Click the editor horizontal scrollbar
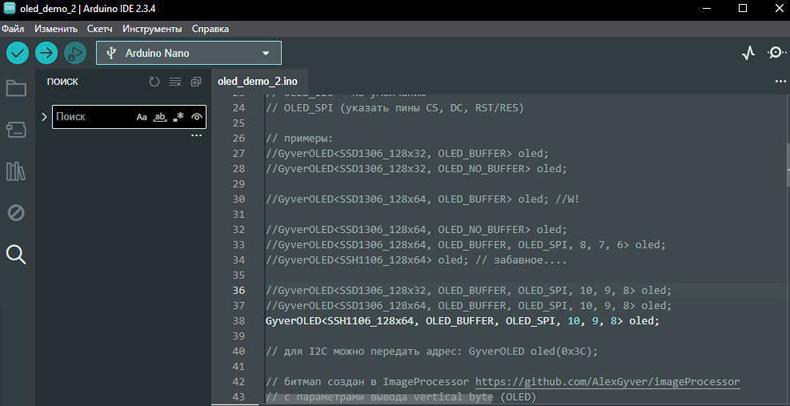The height and width of the screenshot is (406, 790). pos(379,398)
